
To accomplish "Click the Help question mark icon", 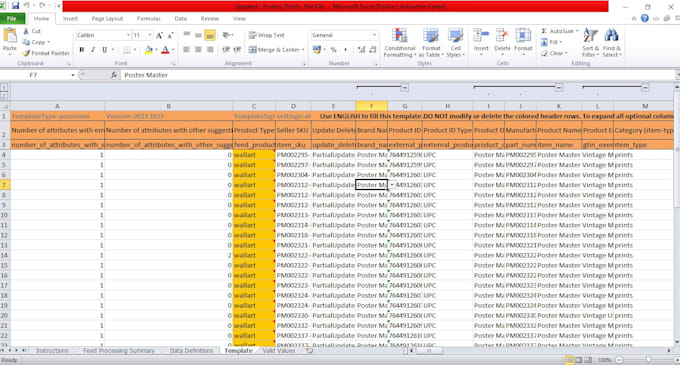I will pyautogui.click(x=645, y=18).
